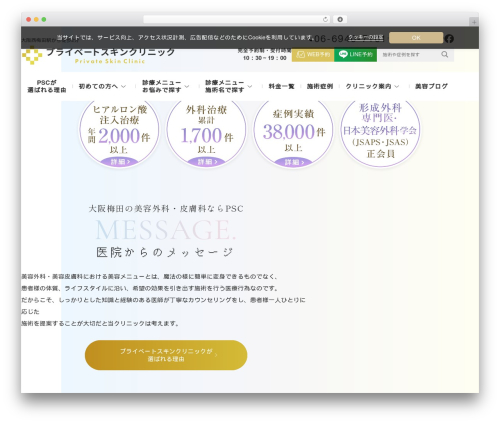Click the OK button on cookie banner
500x423 pixels.
point(416,38)
